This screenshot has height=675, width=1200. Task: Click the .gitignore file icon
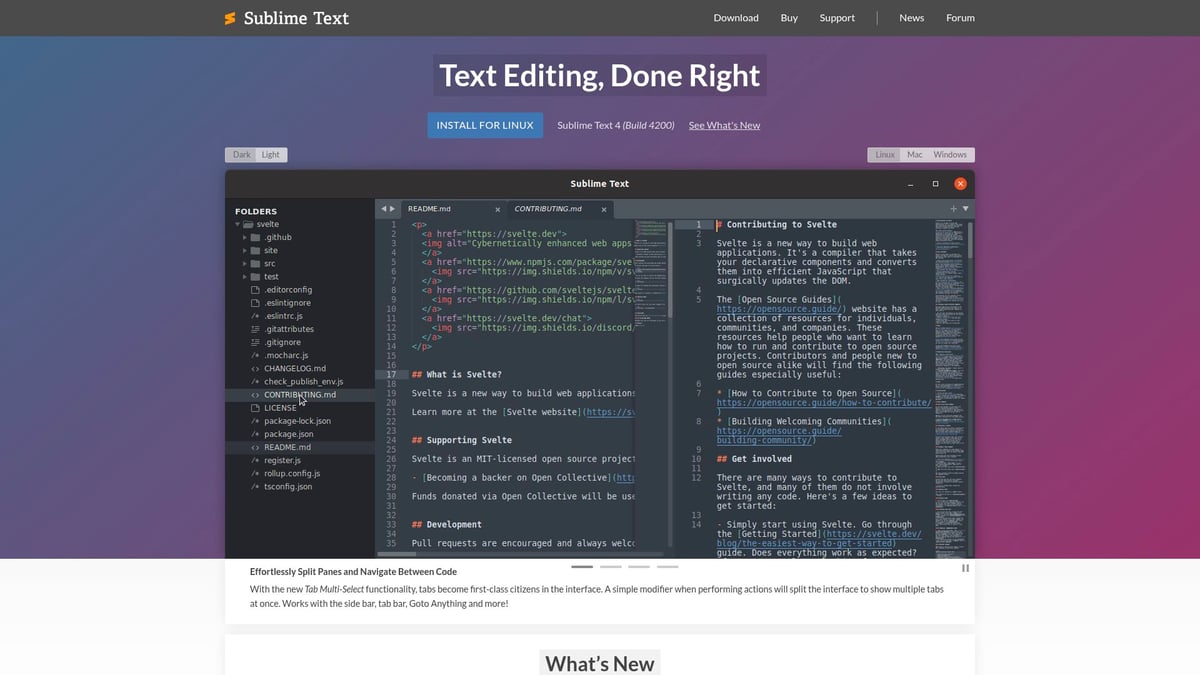point(256,342)
